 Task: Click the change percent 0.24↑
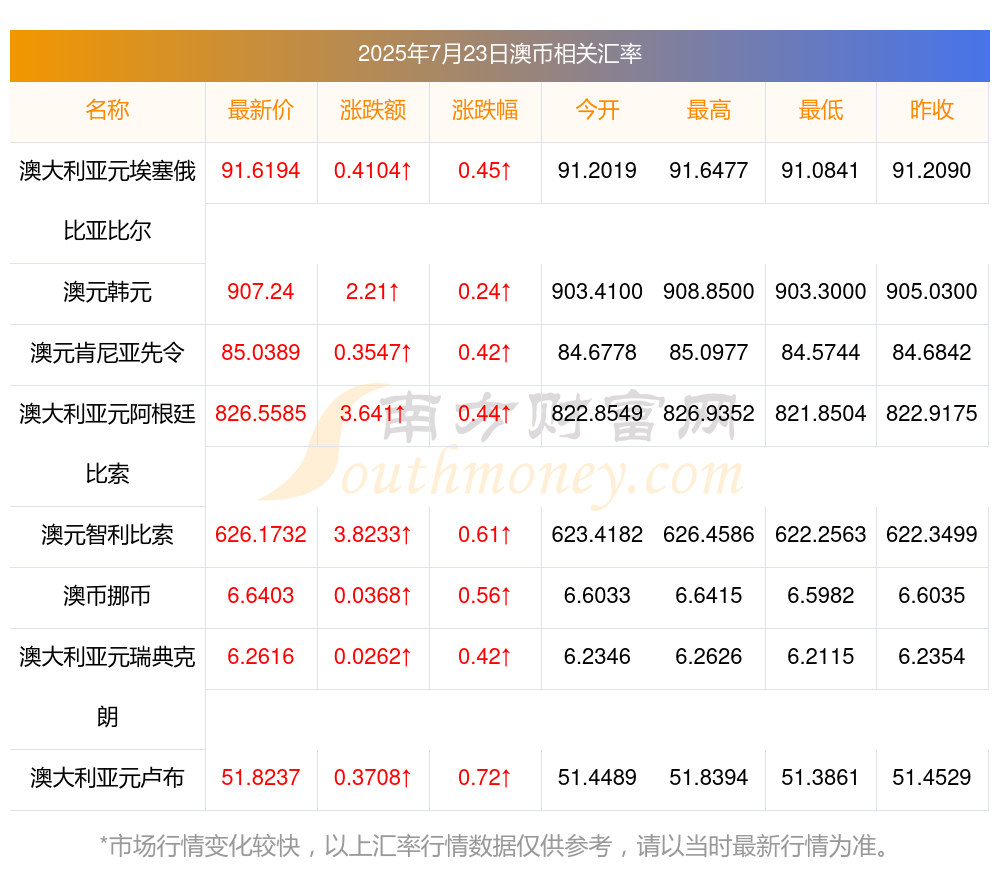pyautogui.click(x=485, y=292)
